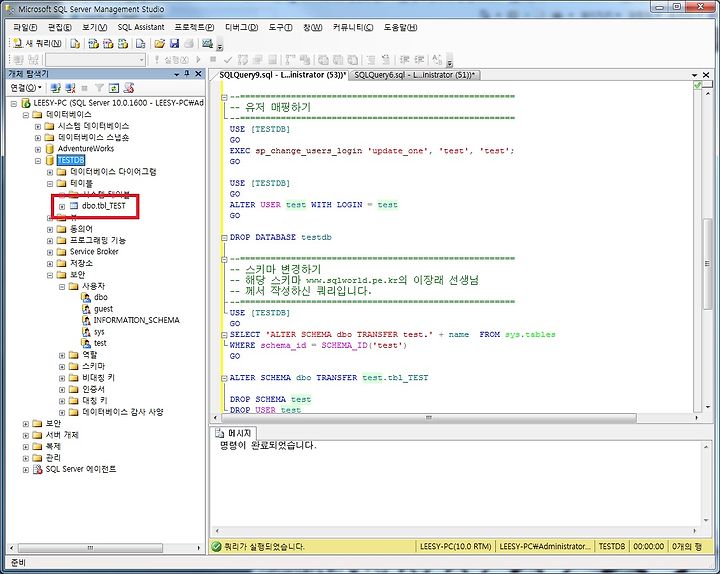Open a new Analysis Services MDX query

pos(93,44)
